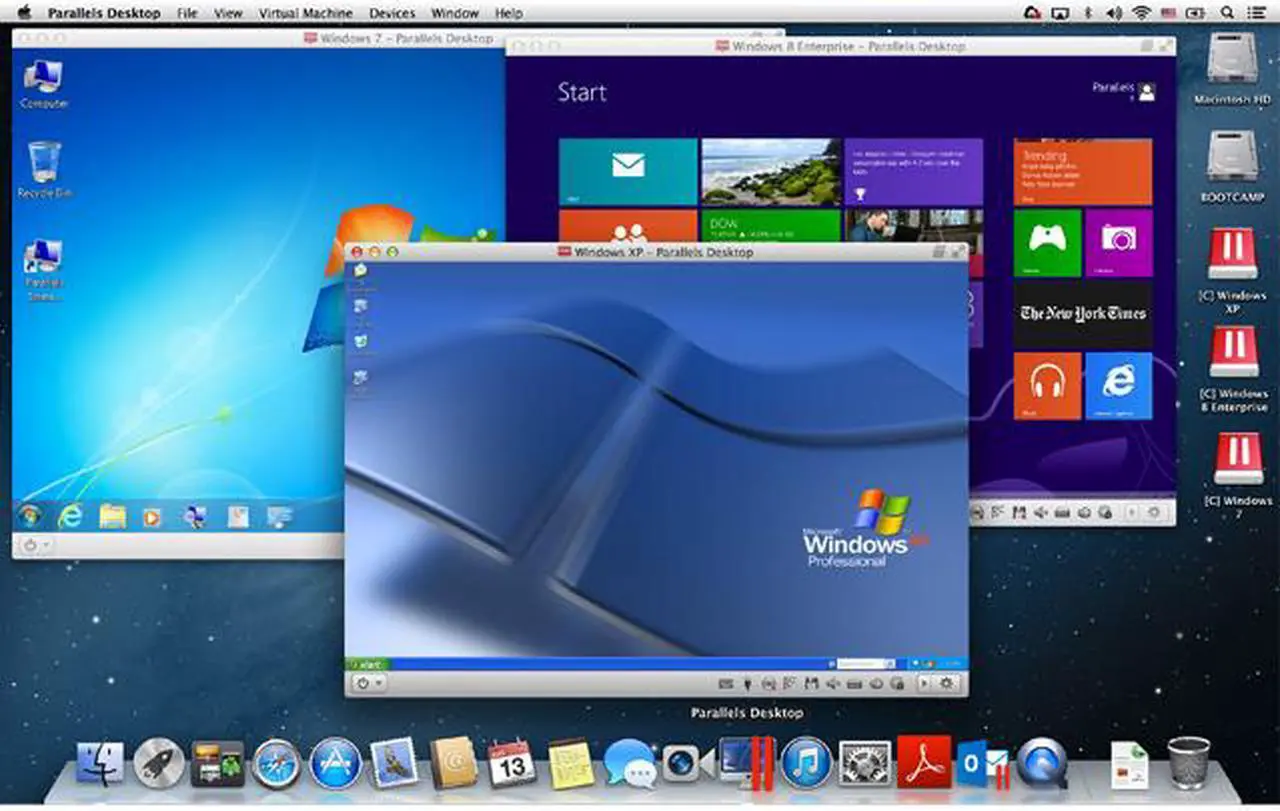
Task: Launch Launchpad rocket icon in the Dock
Action: point(158,764)
